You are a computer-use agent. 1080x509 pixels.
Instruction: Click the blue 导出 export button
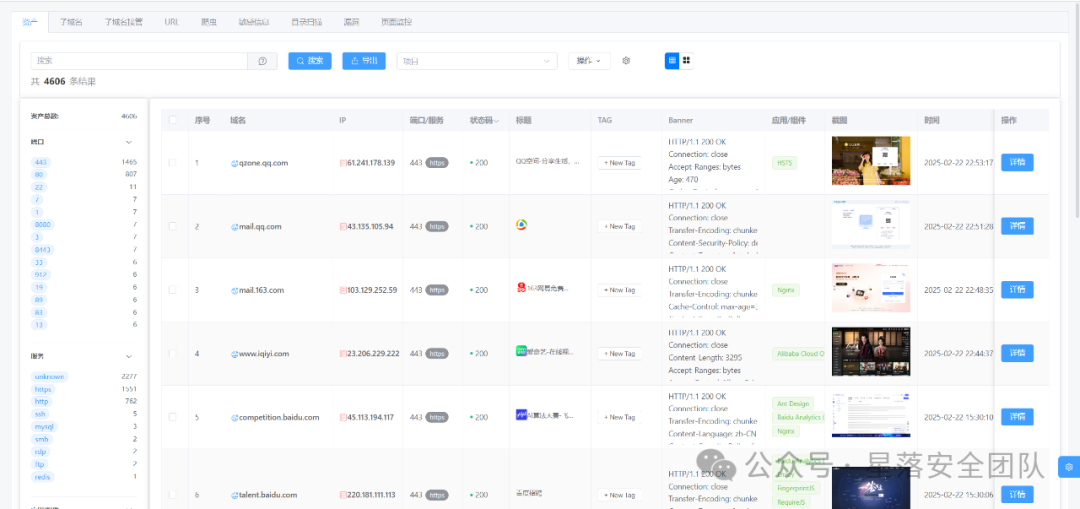point(364,61)
